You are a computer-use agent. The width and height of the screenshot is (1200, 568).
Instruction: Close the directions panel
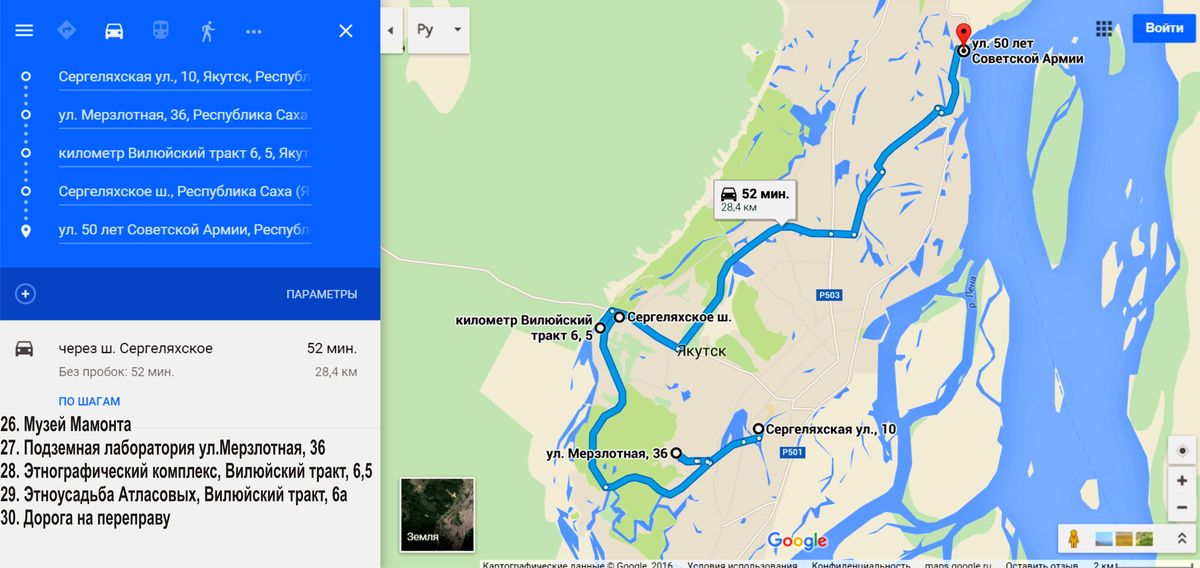[346, 31]
